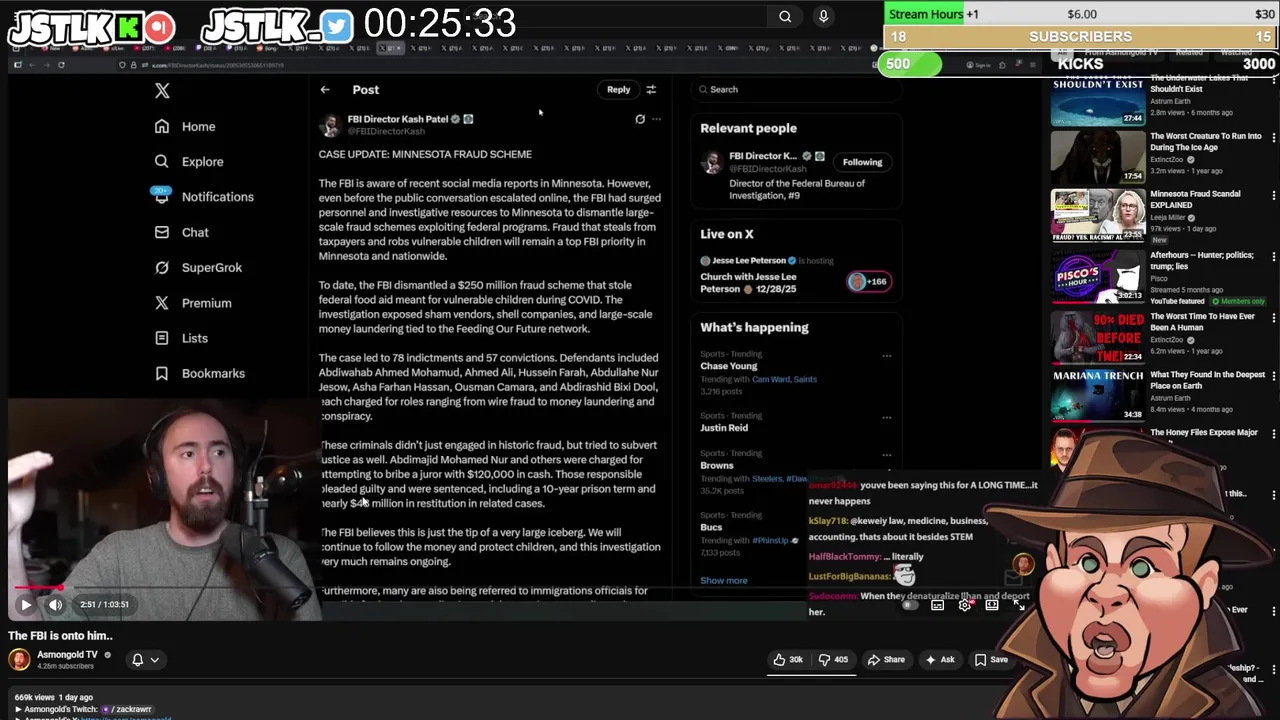The height and width of the screenshot is (720, 1280).
Task: Open Worst Creature Ice Age video thumbnail
Action: (x=1098, y=157)
